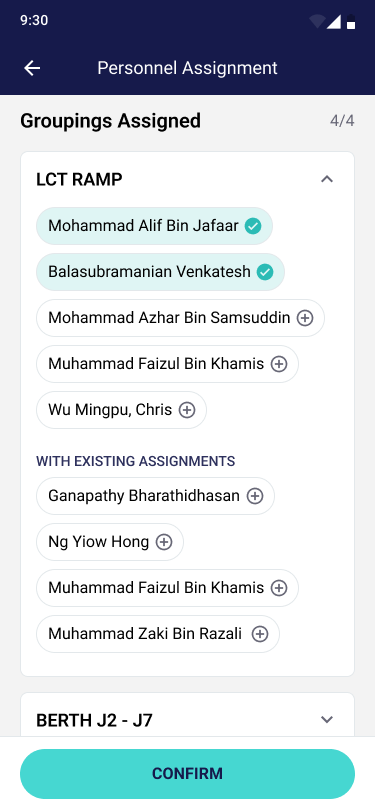
Task: Deselect Mohammad Alif Bin Jafaar checkmark
Action: coord(253,226)
